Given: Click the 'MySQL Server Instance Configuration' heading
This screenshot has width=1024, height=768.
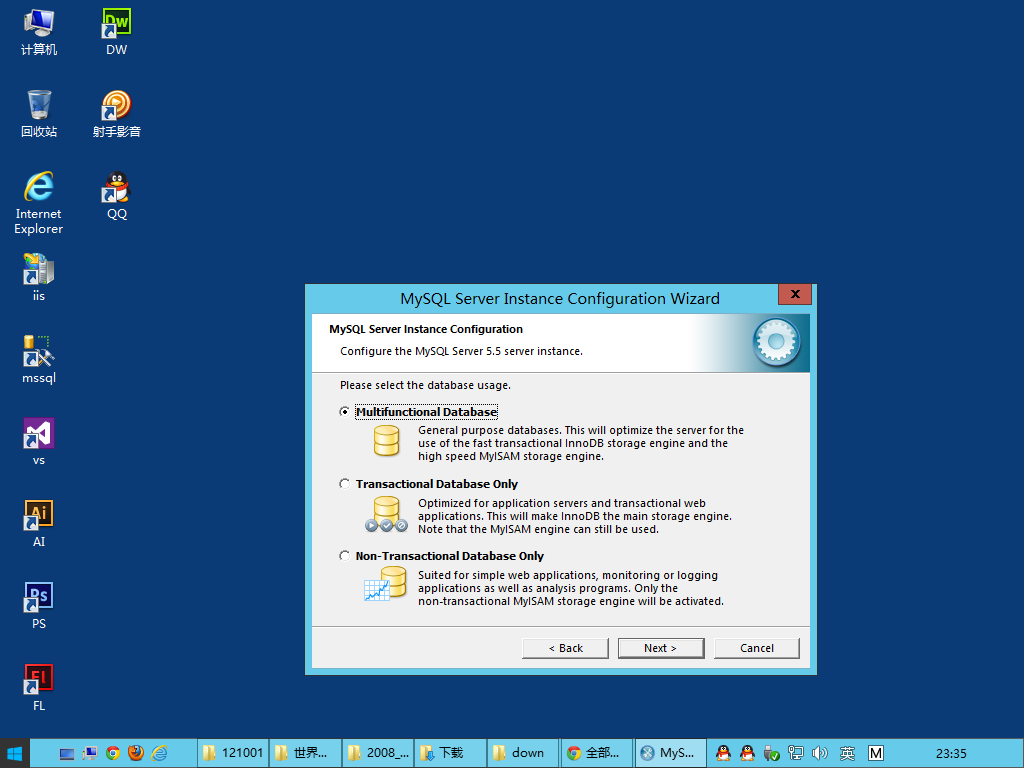Looking at the screenshot, I should [426, 329].
